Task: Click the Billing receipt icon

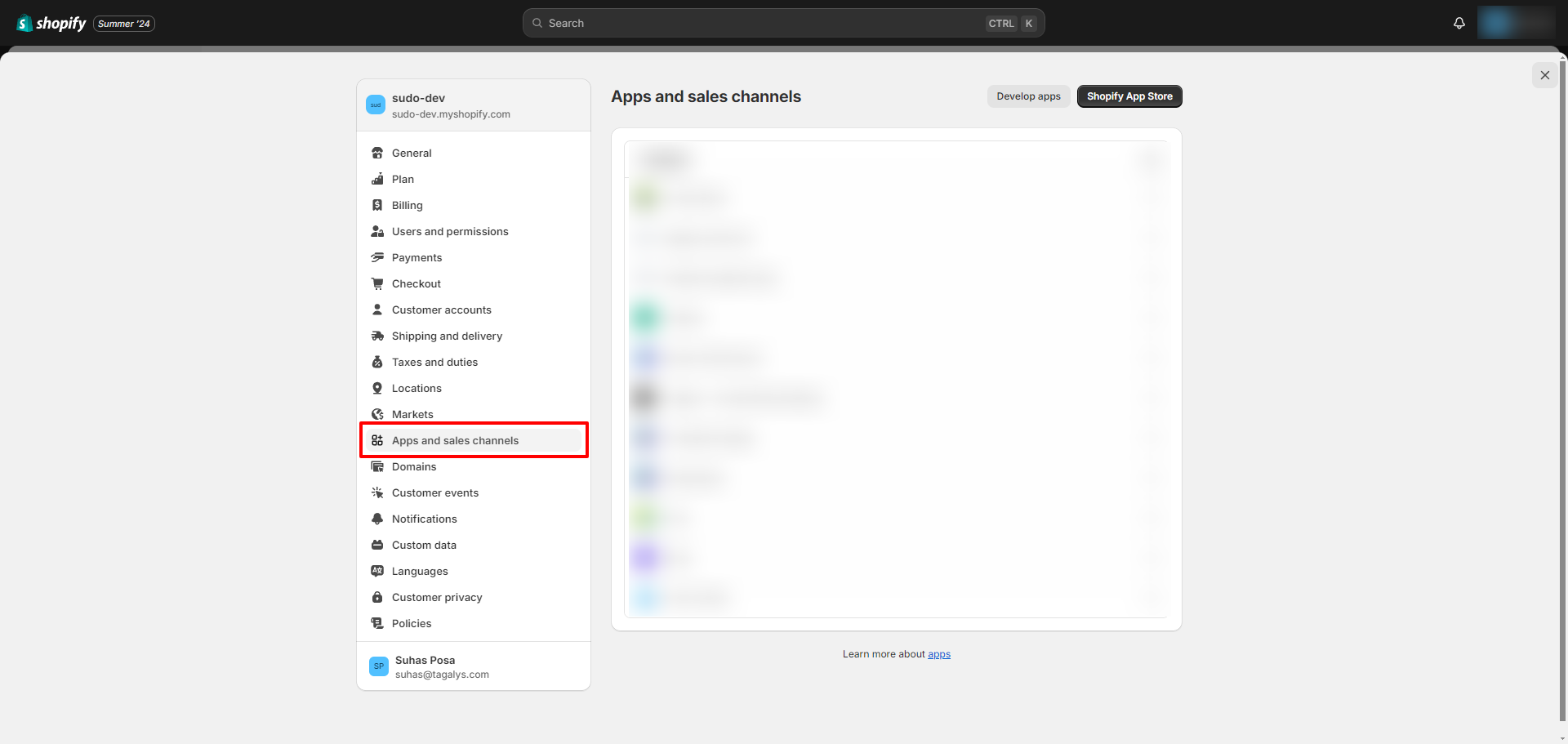Action: (377, 205)
